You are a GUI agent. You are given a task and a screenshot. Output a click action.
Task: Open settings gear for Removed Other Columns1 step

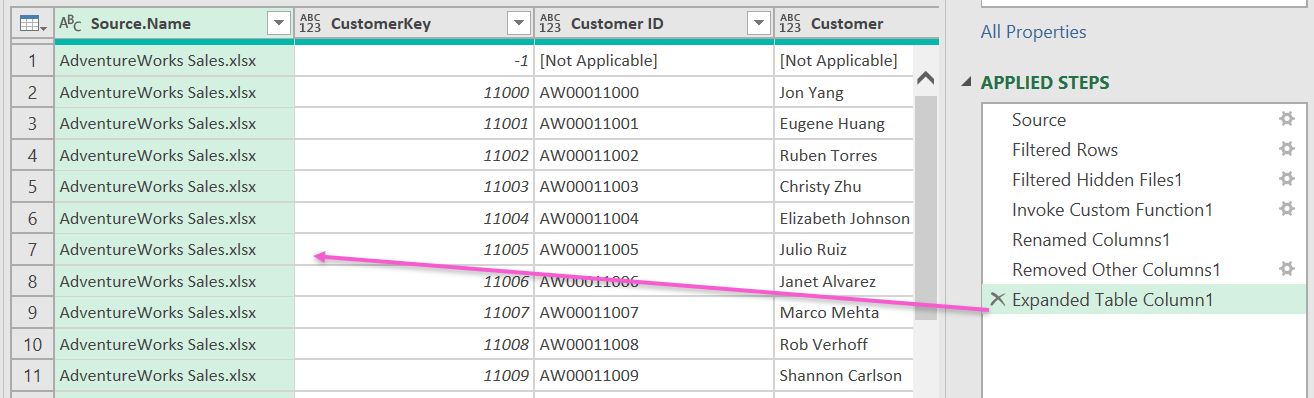click(x=1287, y=270)
